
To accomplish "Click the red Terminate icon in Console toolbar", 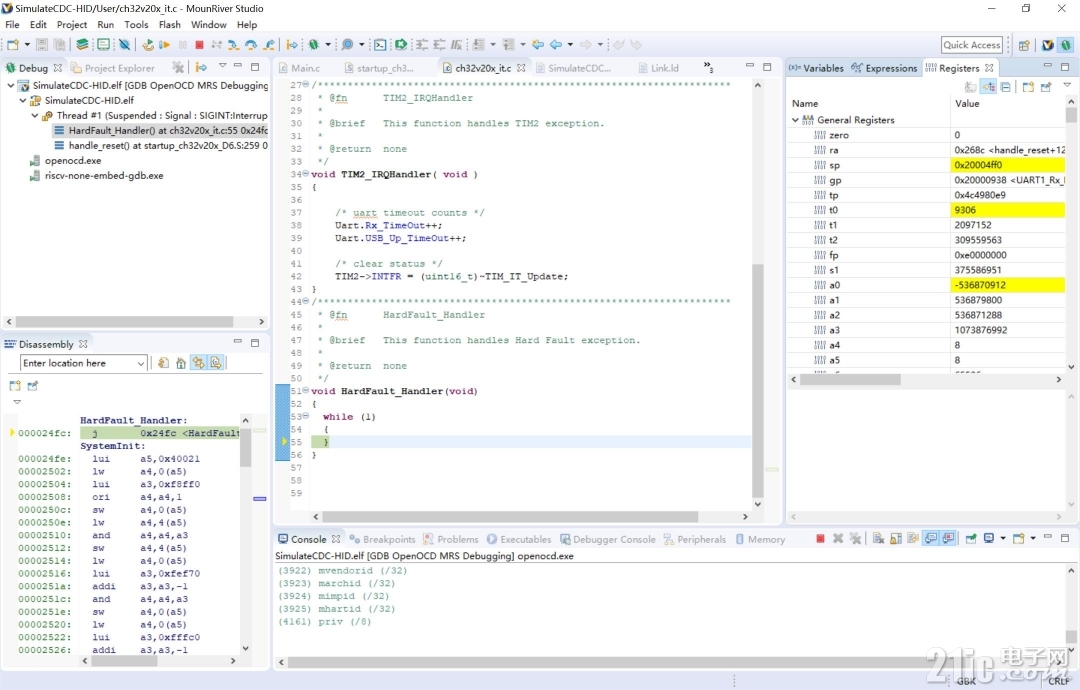I will click(820, 539).
